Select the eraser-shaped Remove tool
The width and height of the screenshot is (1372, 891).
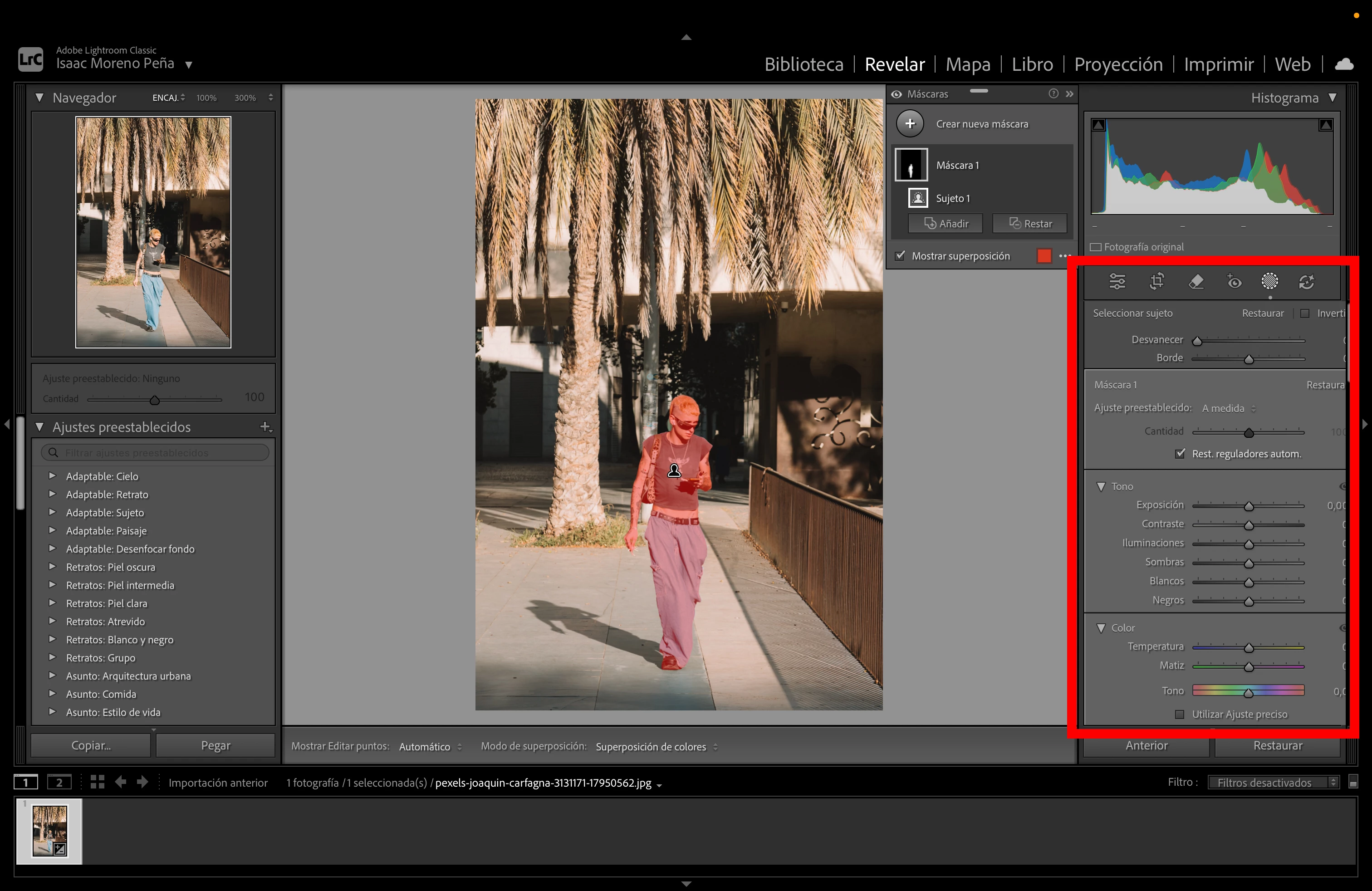1196,281
